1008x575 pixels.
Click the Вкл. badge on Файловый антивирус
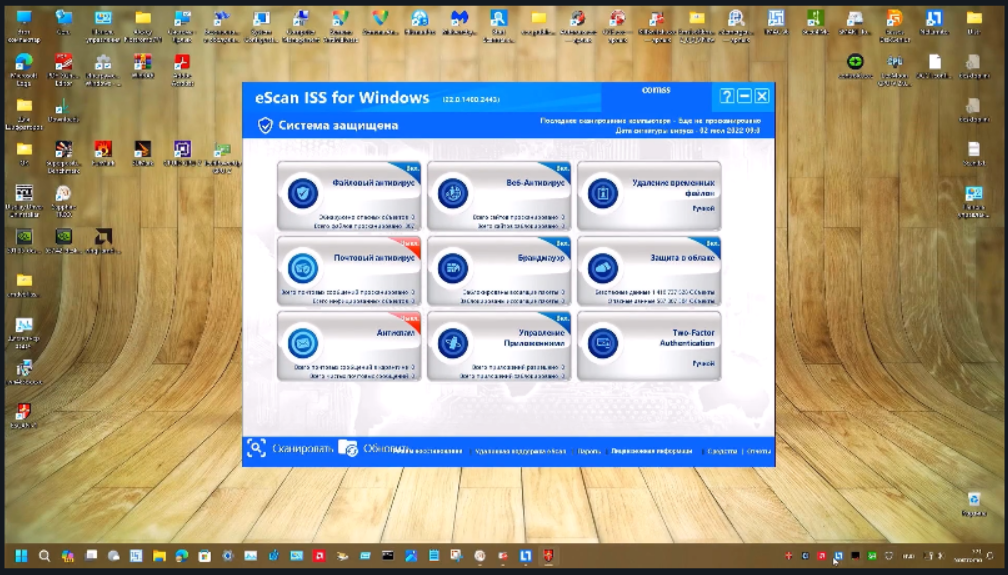click(x=412, y=169)
